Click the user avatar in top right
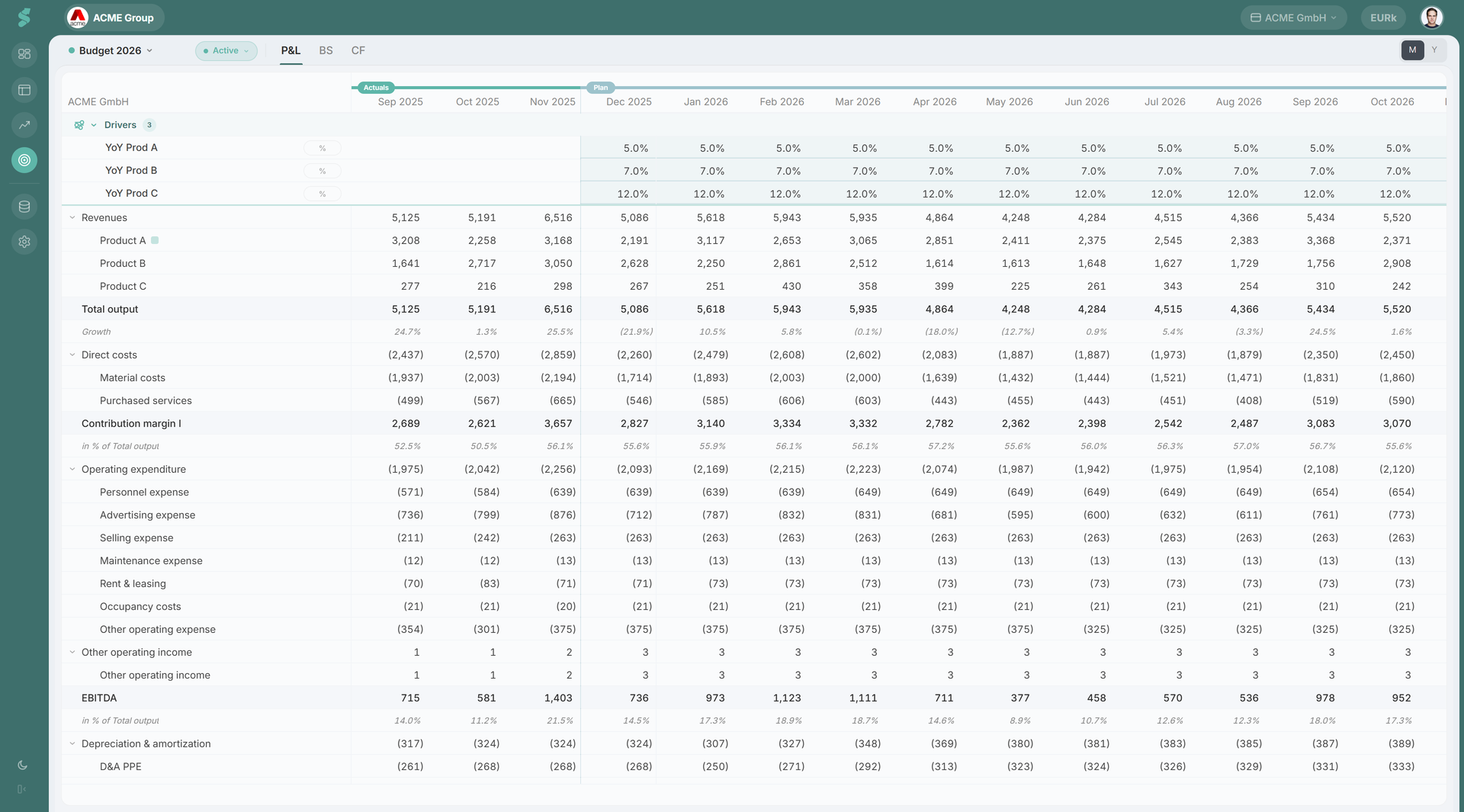Image resolution: width=1464 pixels, height=812 pixels. 1431,18
